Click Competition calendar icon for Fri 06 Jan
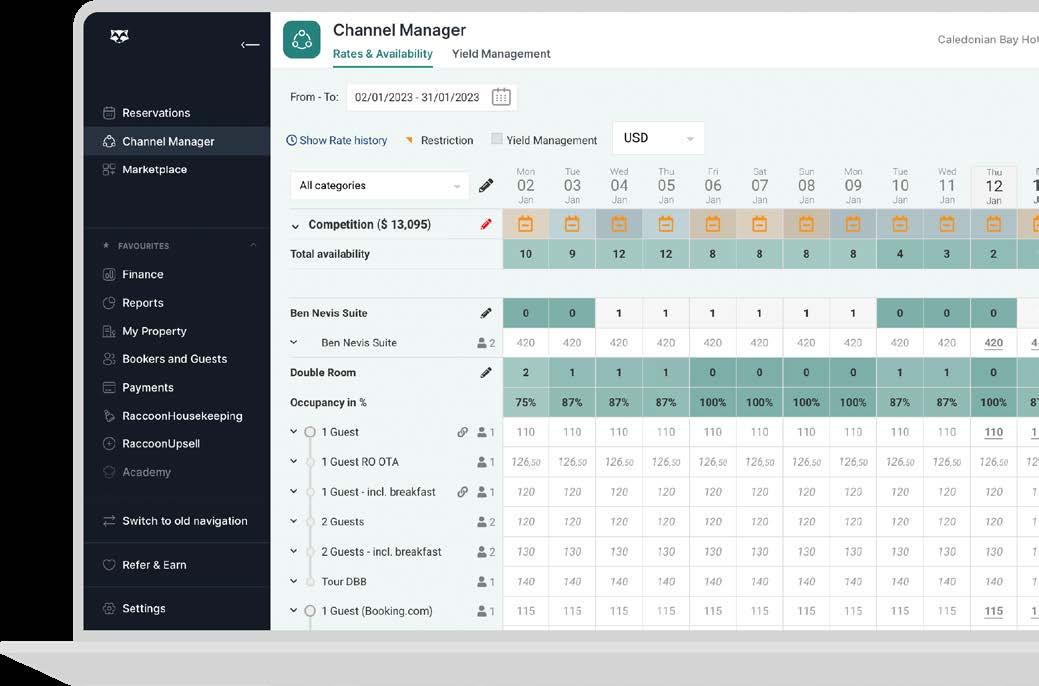The height and width of the screenshot is (686, 1039). coord(712,224)
